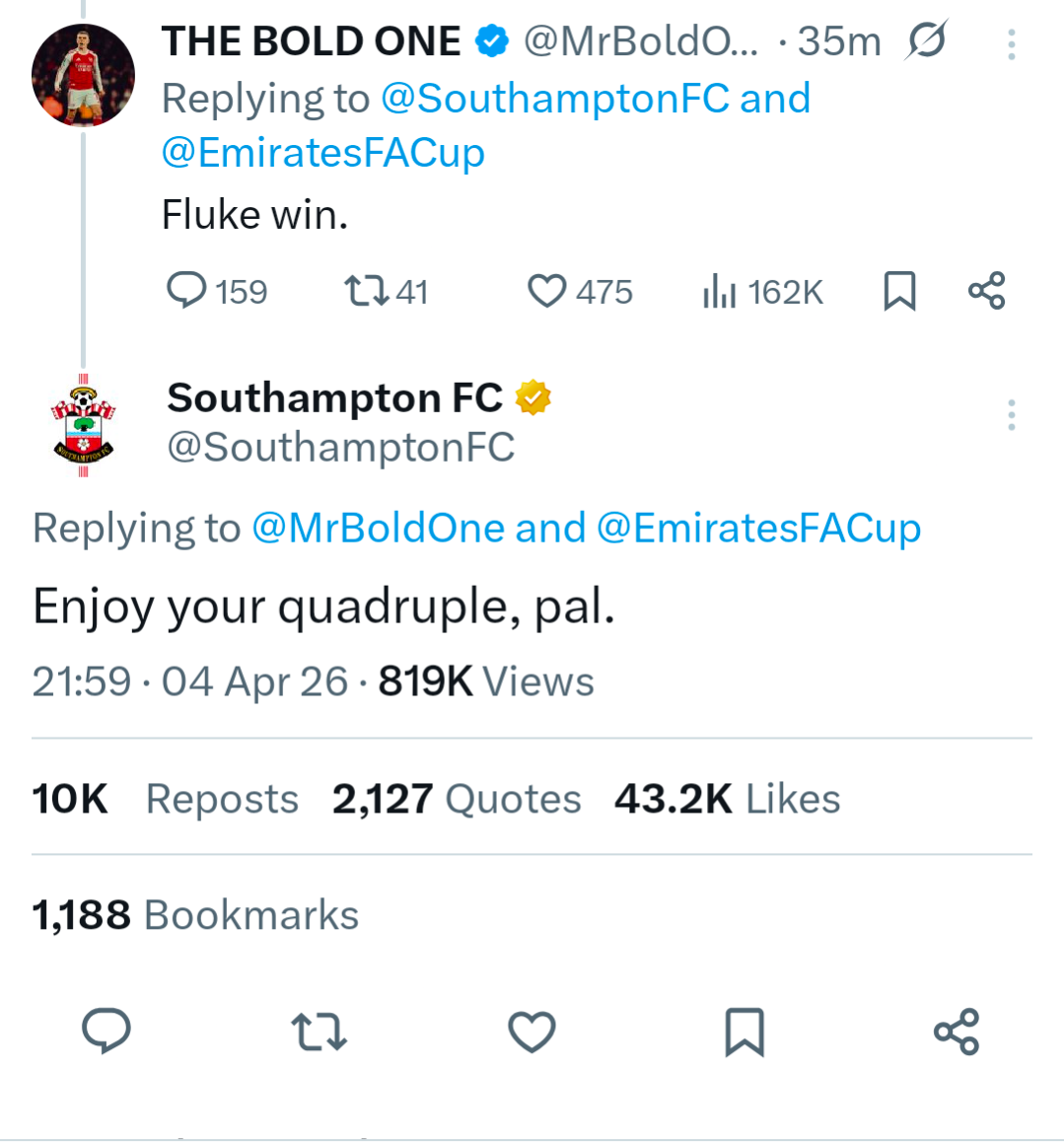View analytics for 162K views tweet
The height and width of the screenshot is (1142, 1064).
point(720,292)
